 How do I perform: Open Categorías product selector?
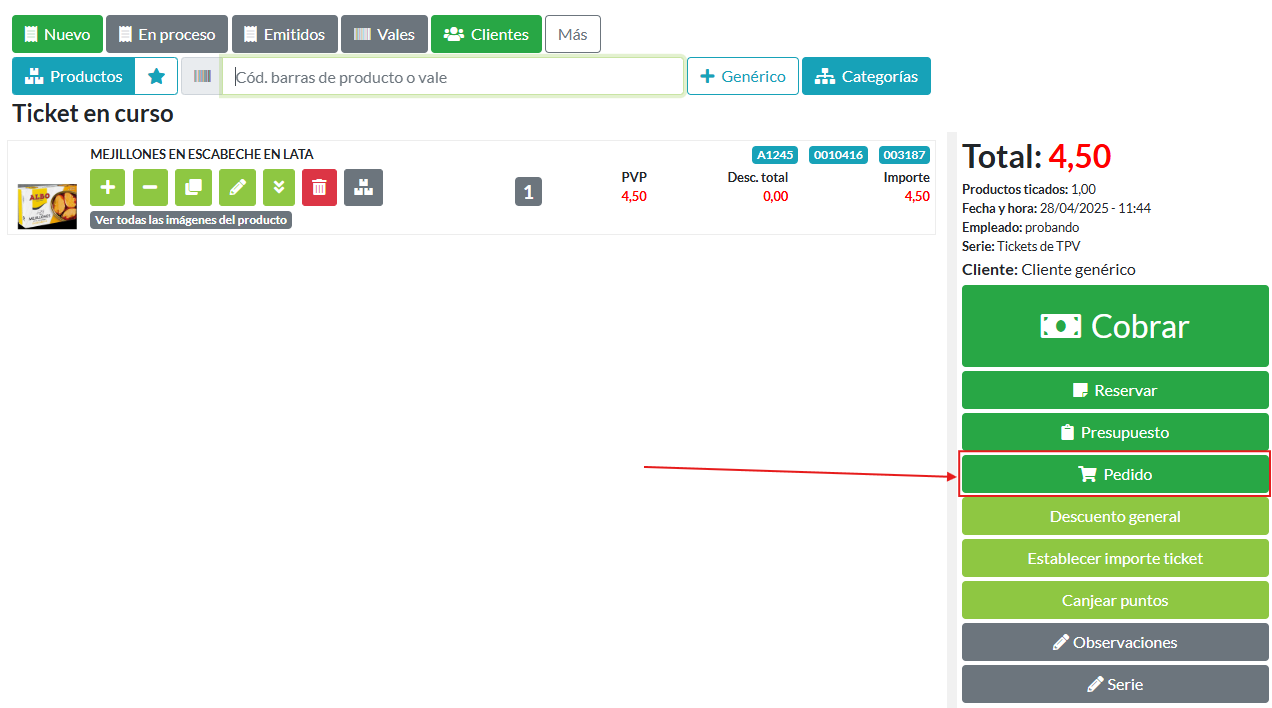(866, 76)
